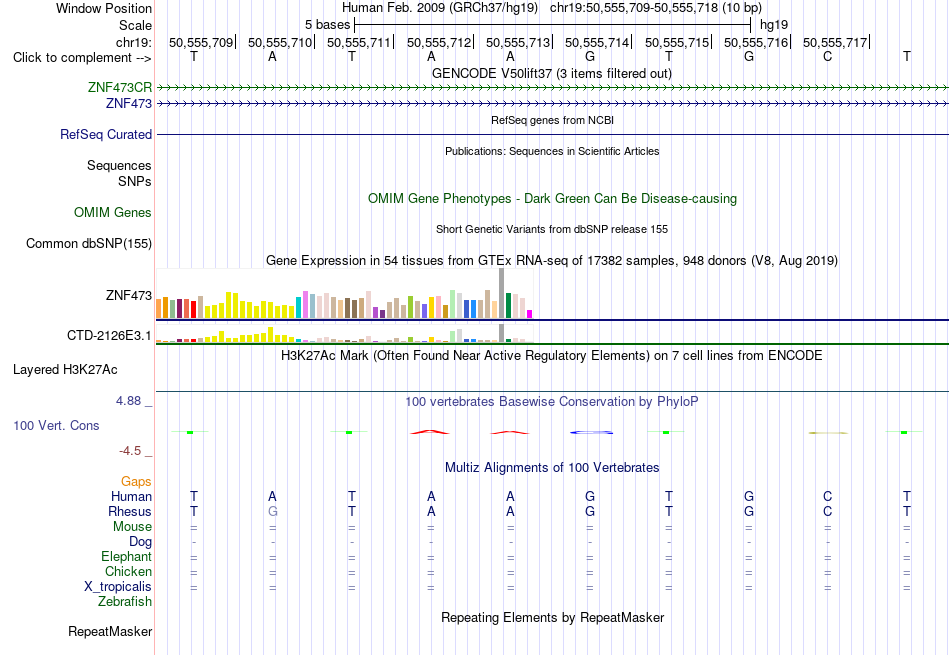Screen dimensions: 950x655
Task: Click the Elephant species label
Action: point(126,556)
